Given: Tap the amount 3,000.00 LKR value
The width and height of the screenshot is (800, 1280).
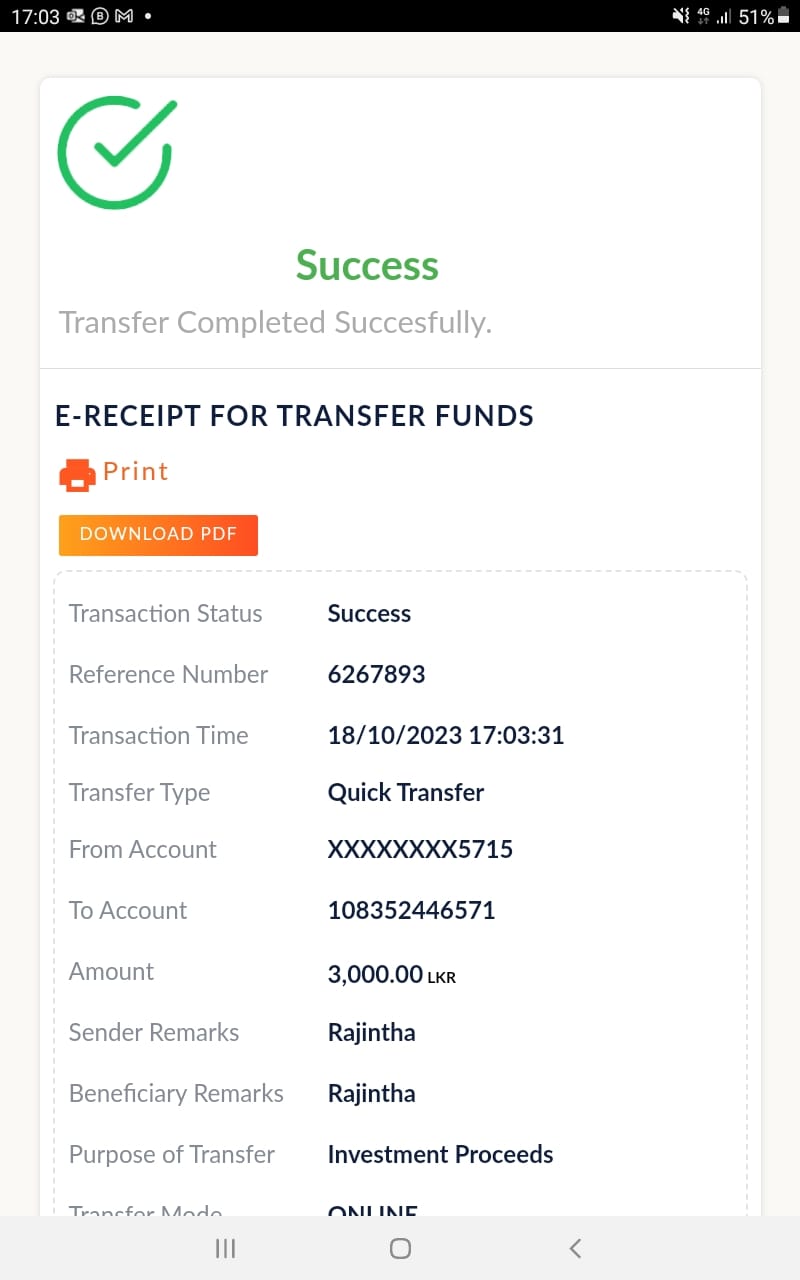Looking at the screenshot, I should pos(391,974).
